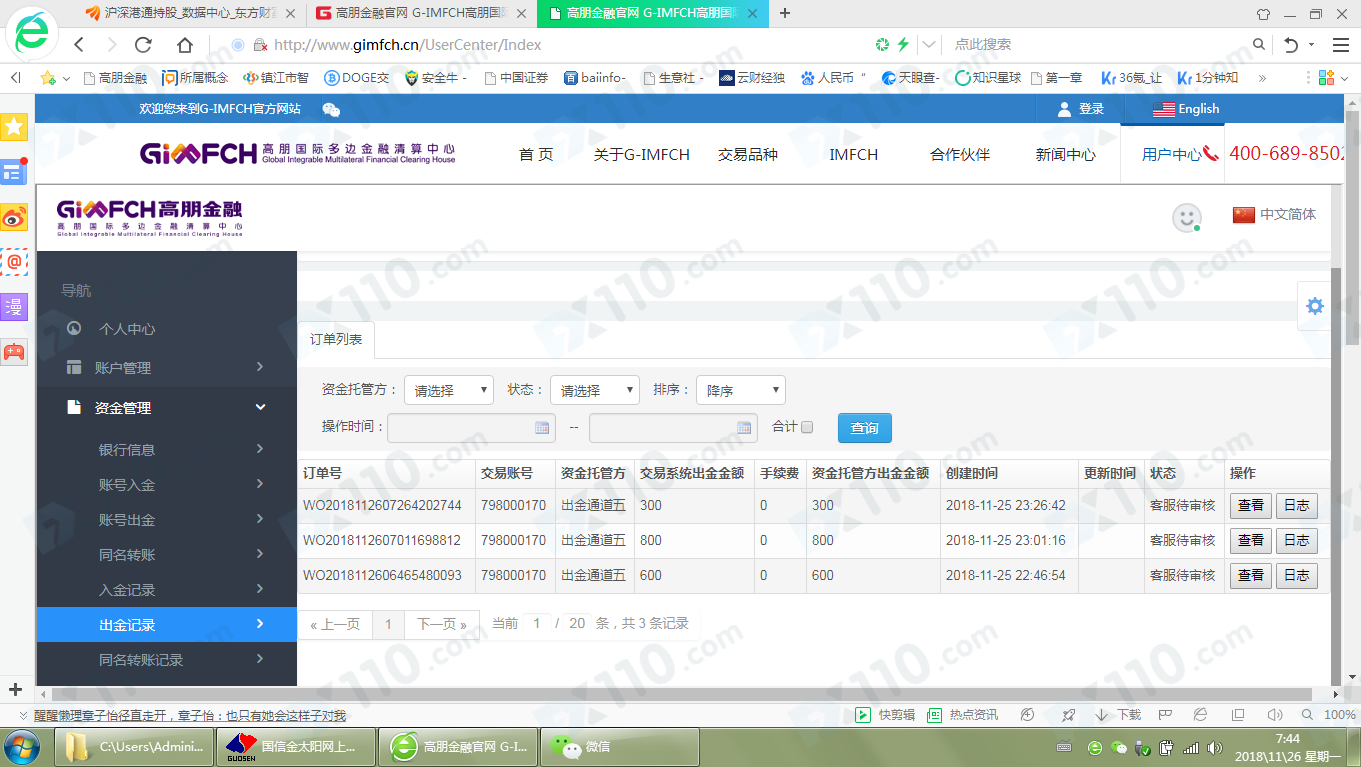This screenshot has width=1361, height=767.
Task: Open the bookmarks bar apps grid icon
Action: pyautogui.click(x=1328, y=77)
